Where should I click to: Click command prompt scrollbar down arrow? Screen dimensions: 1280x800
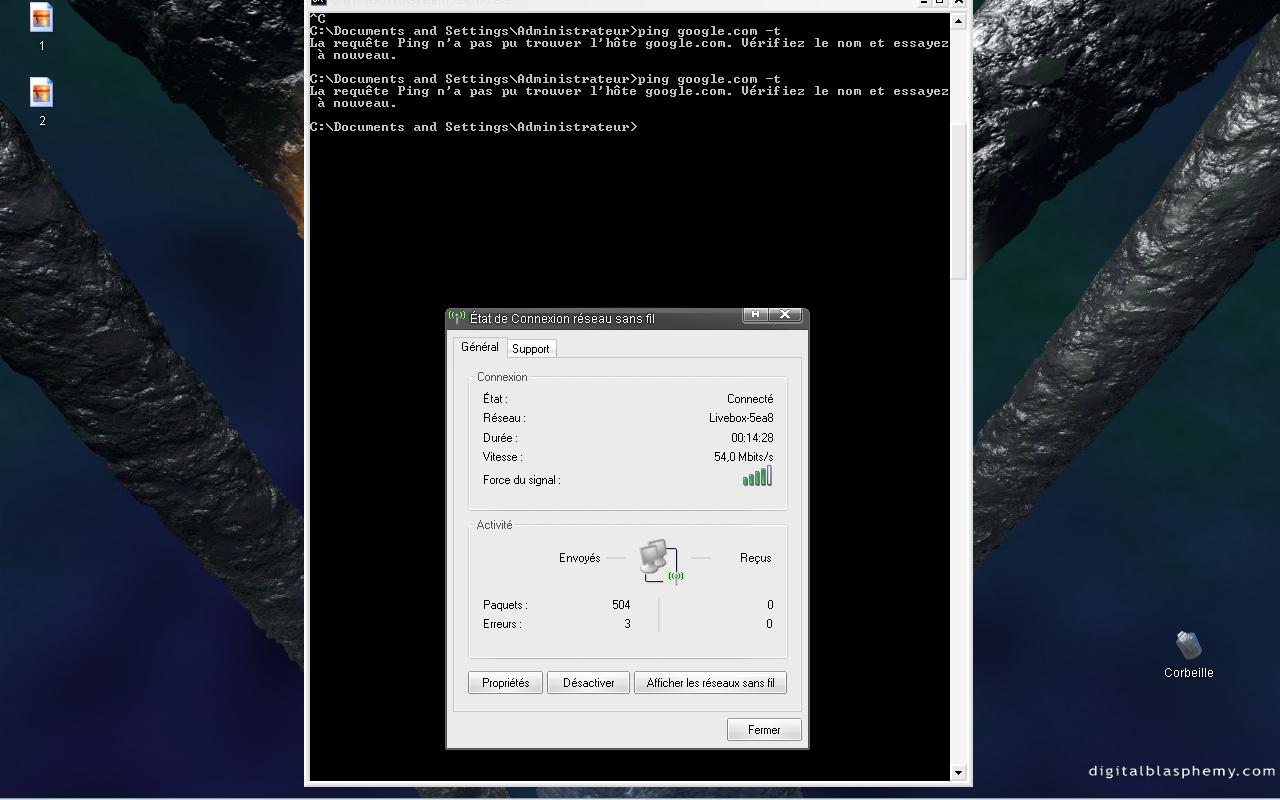(959, 772)
